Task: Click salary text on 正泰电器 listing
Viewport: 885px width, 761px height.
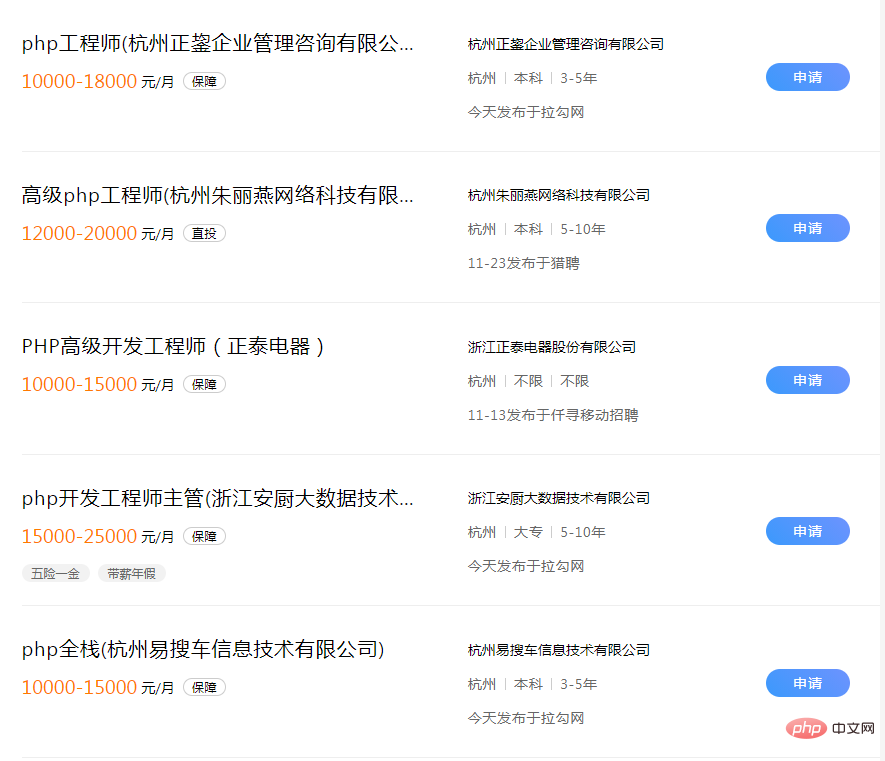Action: pyautogui.click(x=98, y=384)
